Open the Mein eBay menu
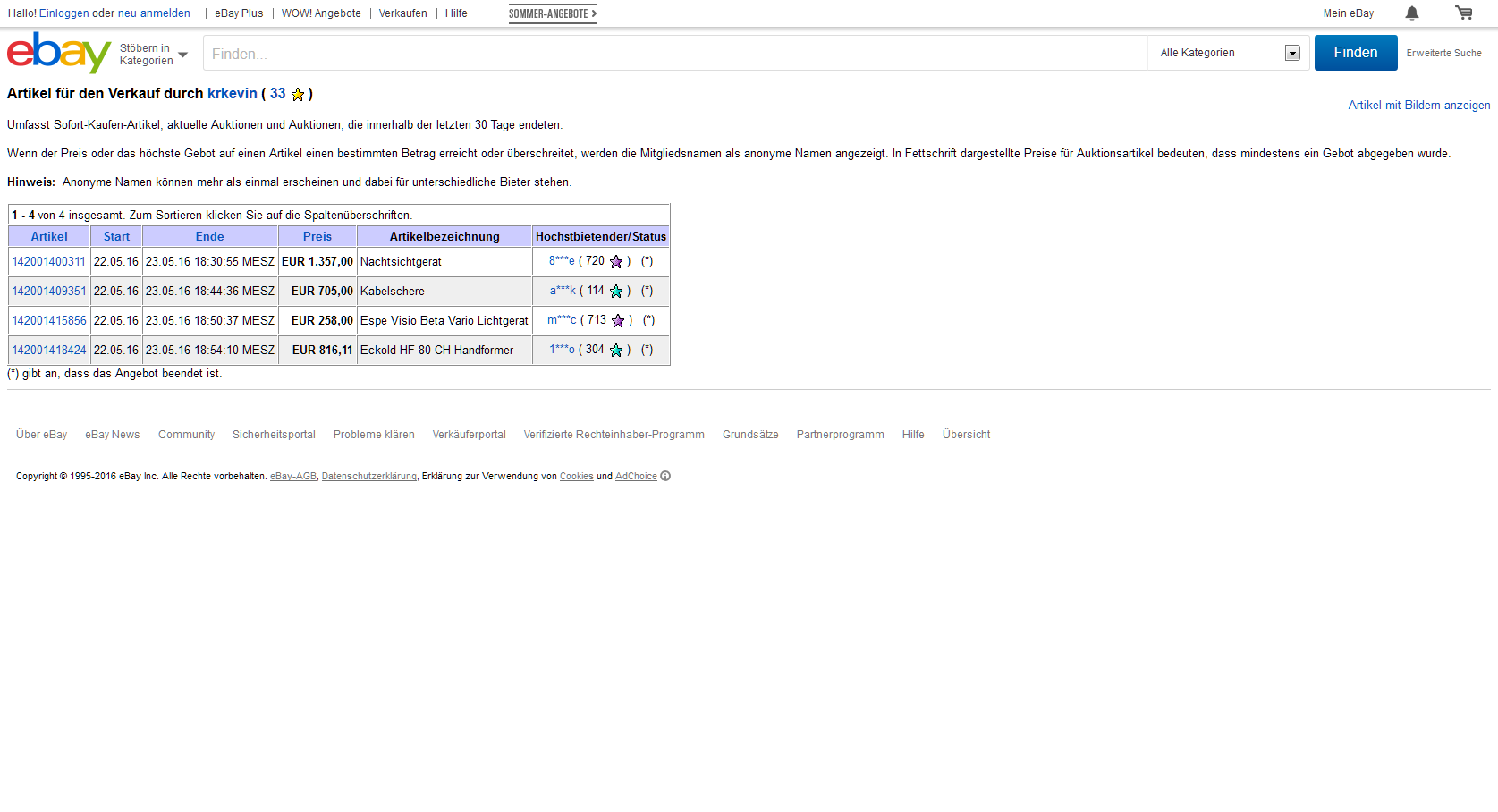 1348,13
